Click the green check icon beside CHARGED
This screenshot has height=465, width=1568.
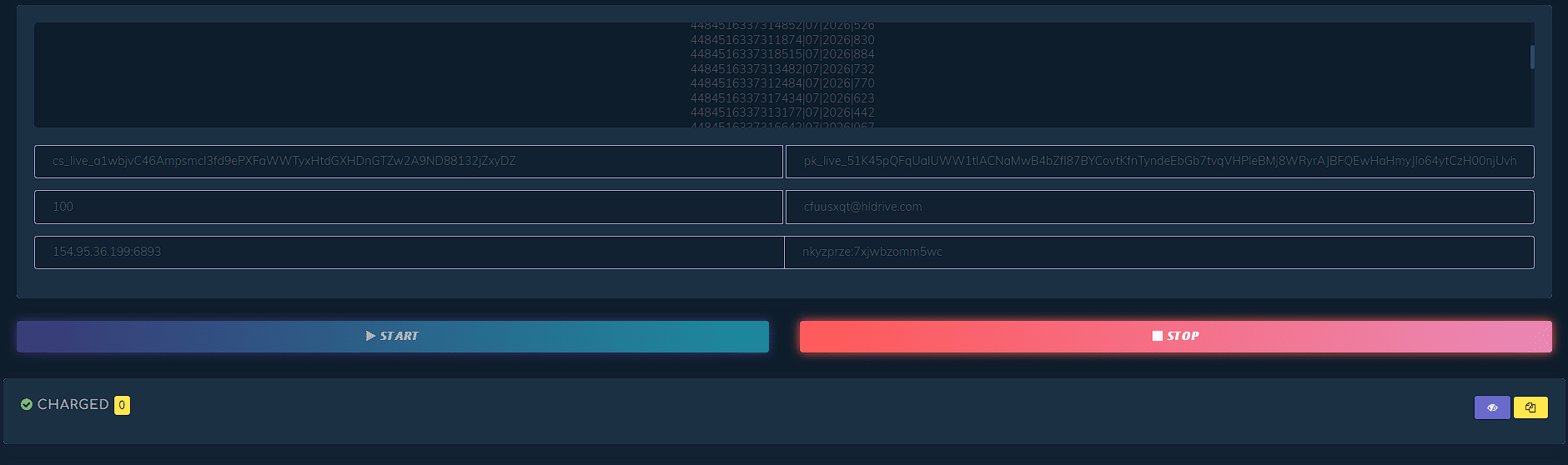pyautogui.click(x=27, y=404)
